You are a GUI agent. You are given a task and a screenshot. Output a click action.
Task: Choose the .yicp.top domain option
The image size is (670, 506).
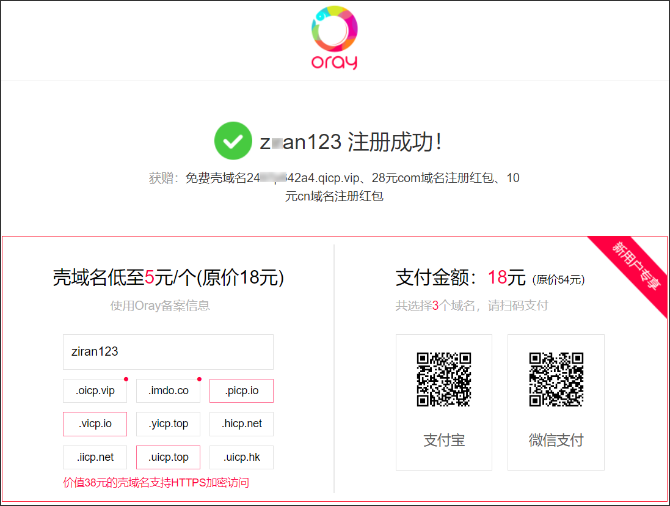(x=168, y=424)
